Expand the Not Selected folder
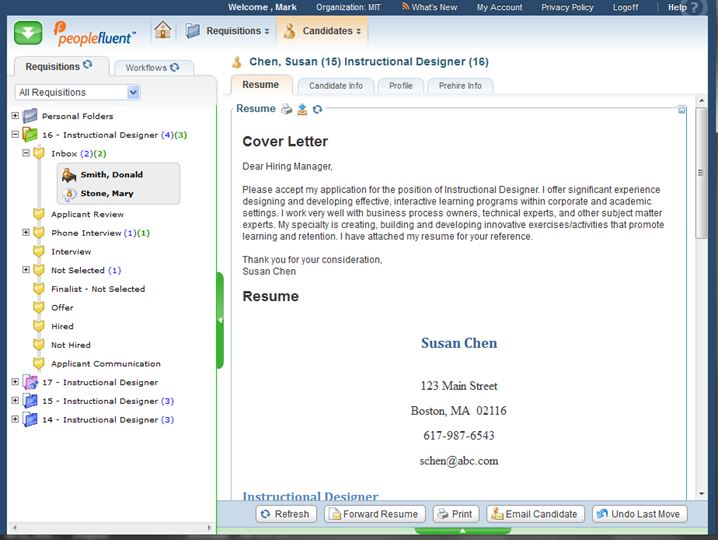718x540 pixels. [x=26, y=270]
